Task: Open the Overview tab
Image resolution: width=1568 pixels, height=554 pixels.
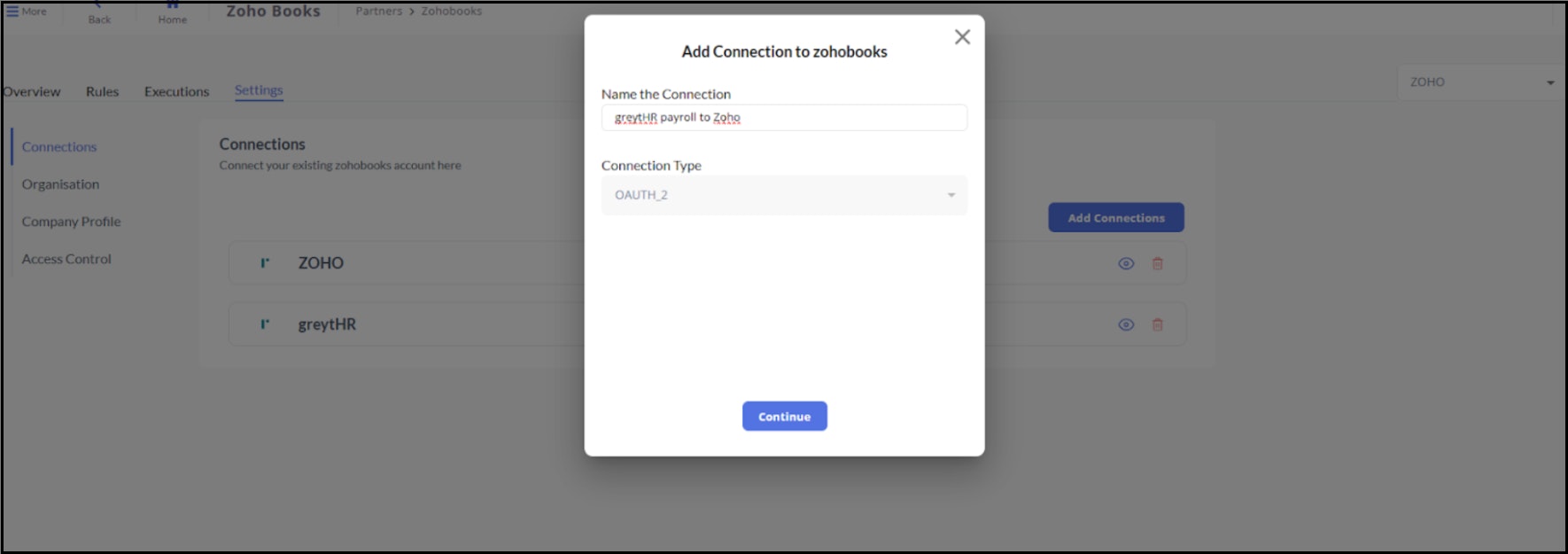Action: click(31, 91)
